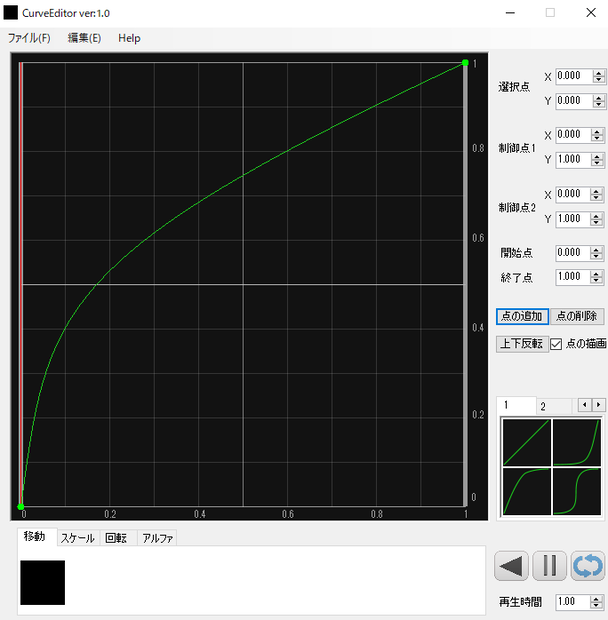The image size is (608, 620).
Task: Switch to the 回転 tab
Action: coord(116,538)
